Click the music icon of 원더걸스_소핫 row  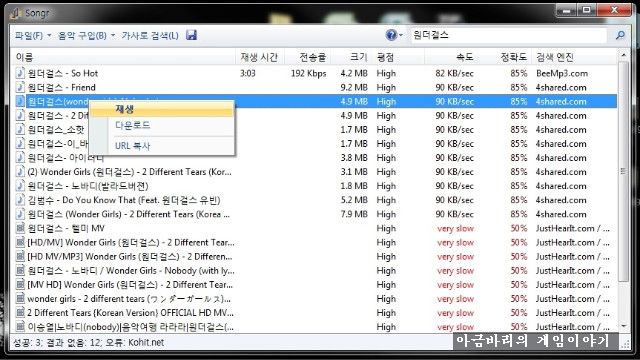[x=20, y=130]
